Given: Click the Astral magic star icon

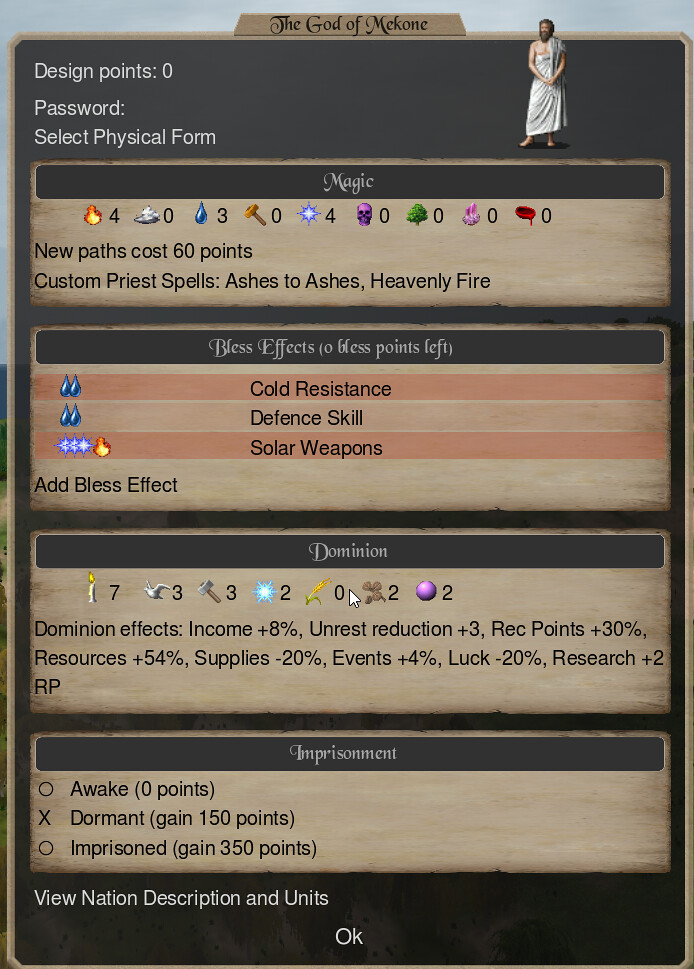Looking at the screenshot, I should (308, 214).
